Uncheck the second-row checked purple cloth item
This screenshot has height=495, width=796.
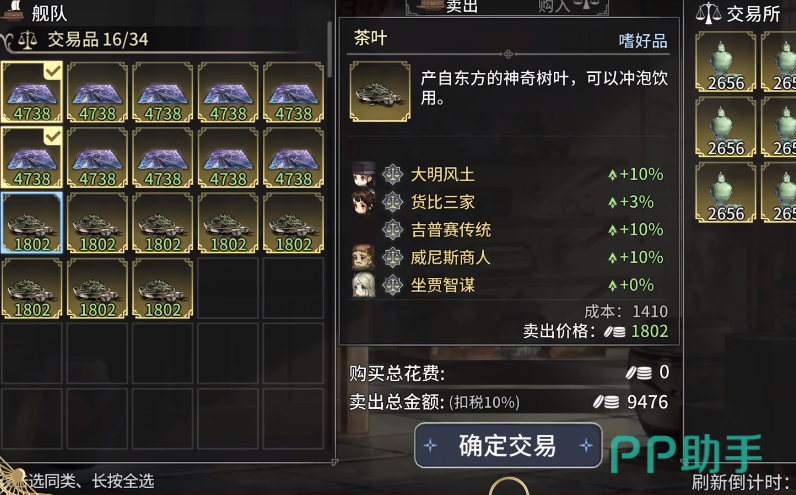(31, 157)
